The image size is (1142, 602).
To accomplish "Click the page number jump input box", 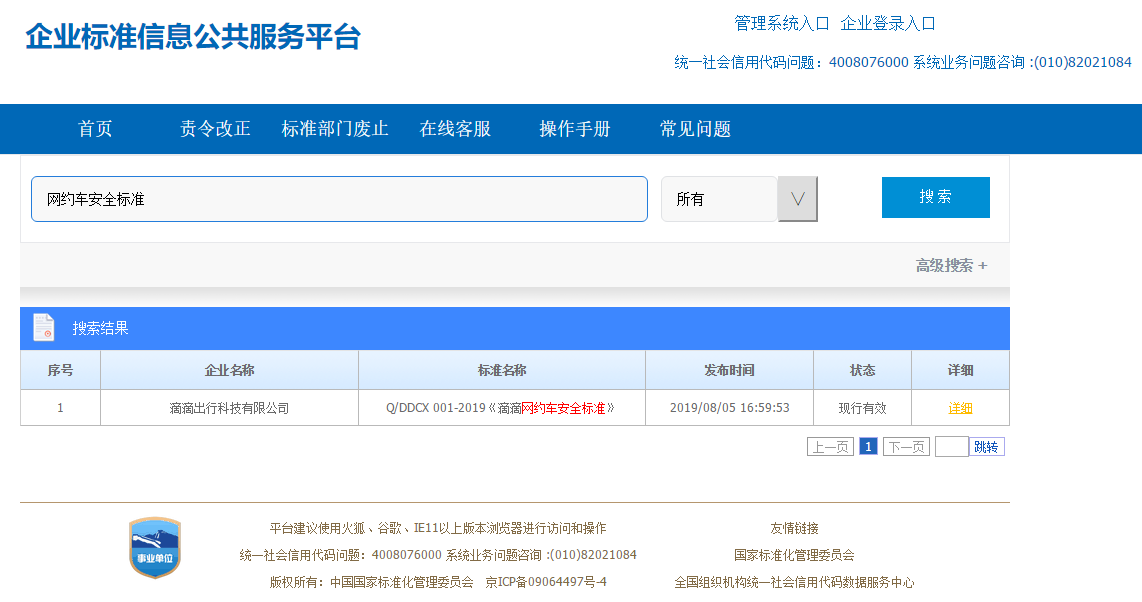I will (x=951, y=447).
